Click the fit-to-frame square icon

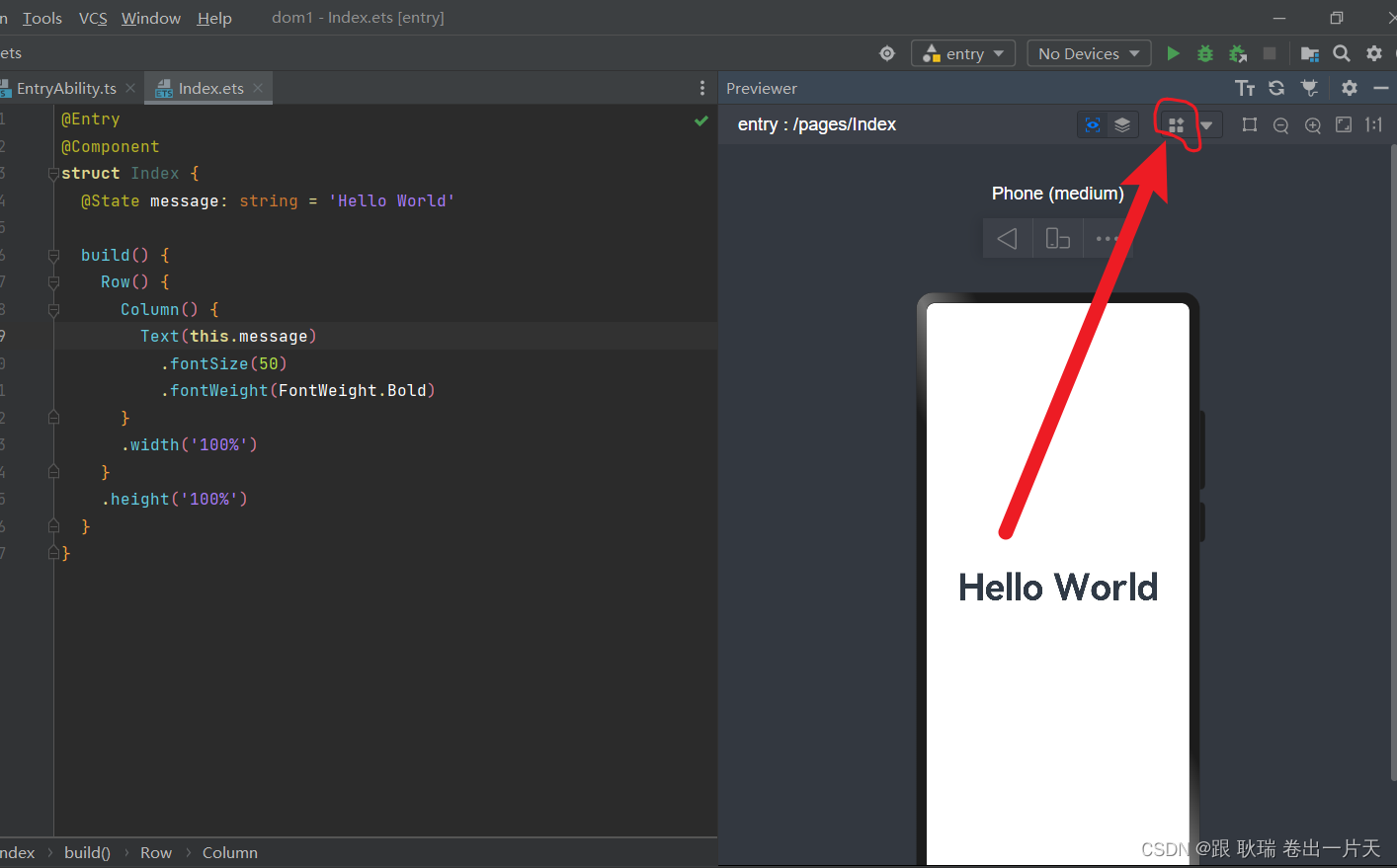point(1250,124)
